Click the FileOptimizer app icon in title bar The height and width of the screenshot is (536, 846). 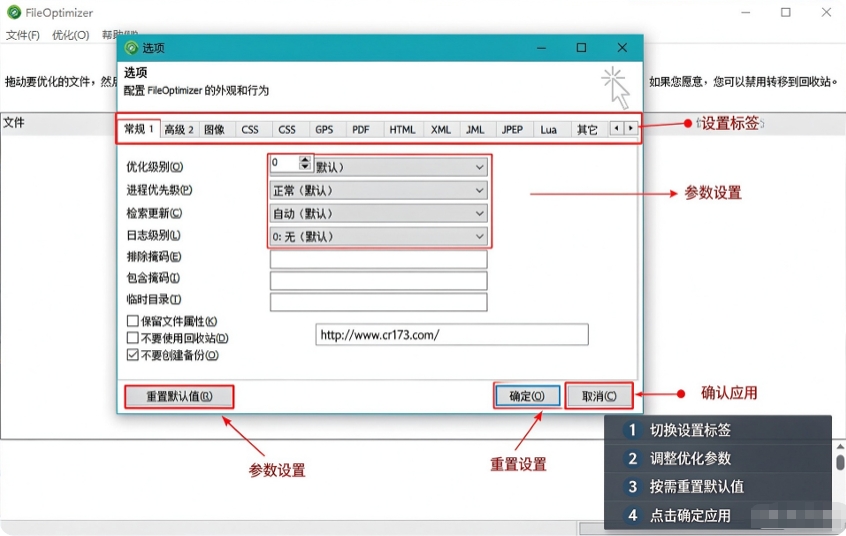[x=14, y=12]
